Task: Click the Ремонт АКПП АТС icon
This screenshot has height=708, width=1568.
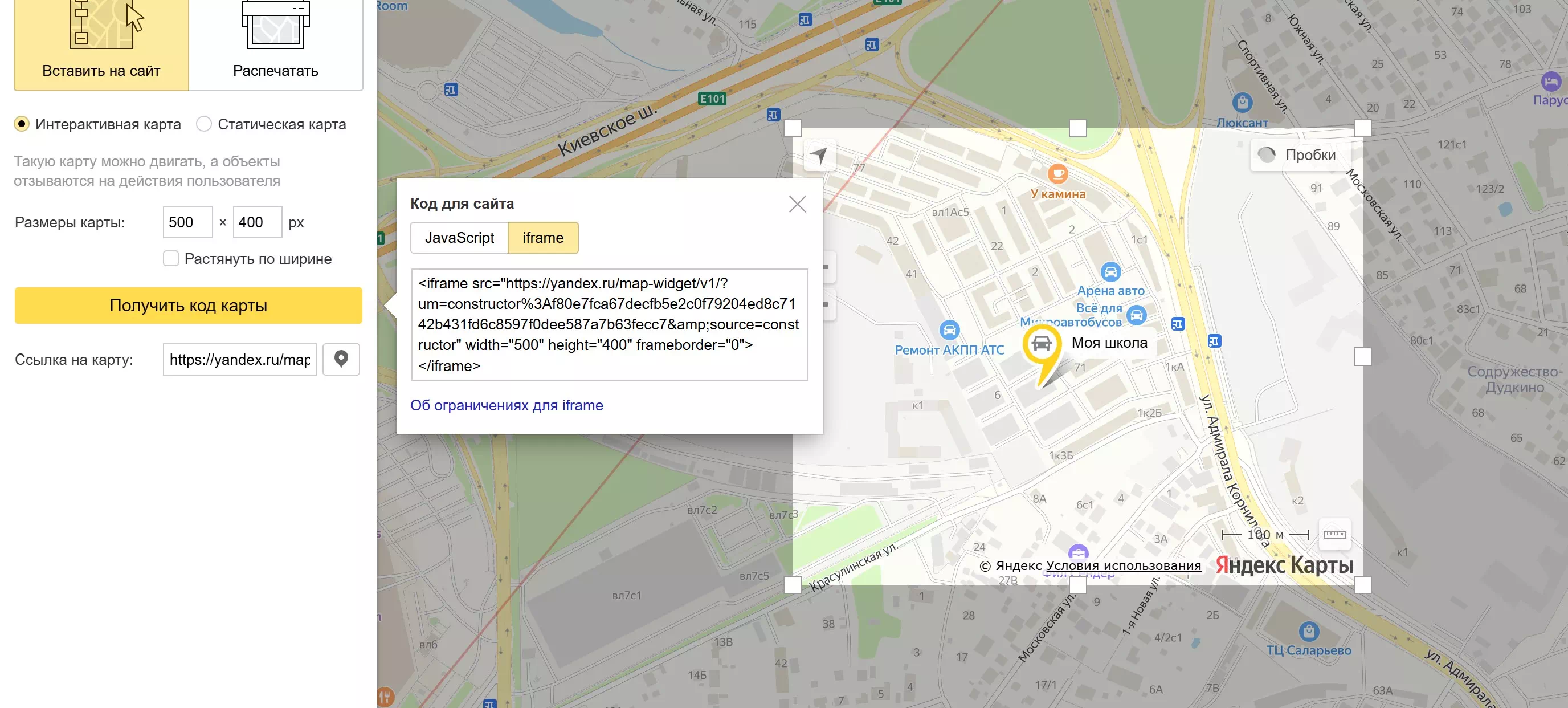Action: point(949,330)
